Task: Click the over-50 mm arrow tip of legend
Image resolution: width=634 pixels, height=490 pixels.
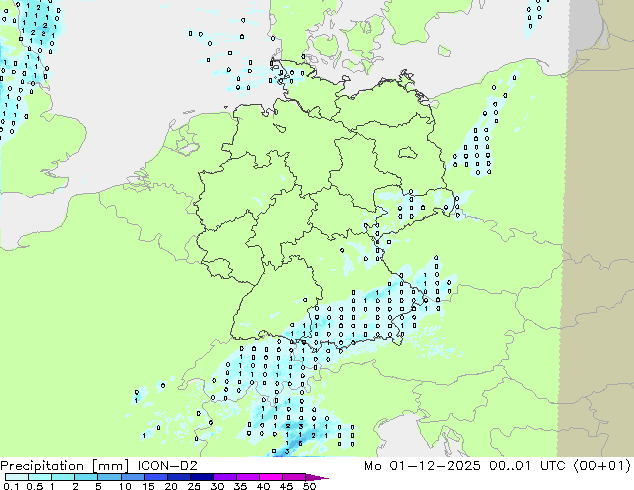Action: coord(317,477)
